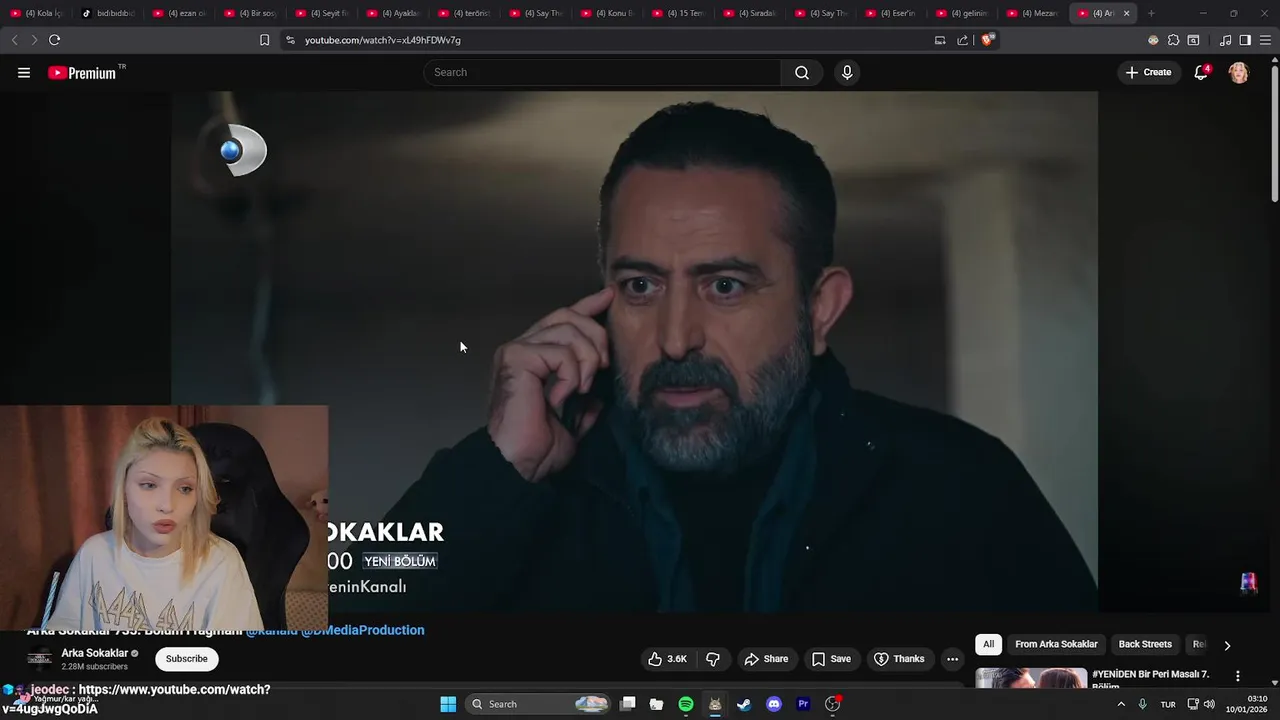The image size is (1280, 720).
Task: Open the Windows Start menu
Action: point(448,704)
